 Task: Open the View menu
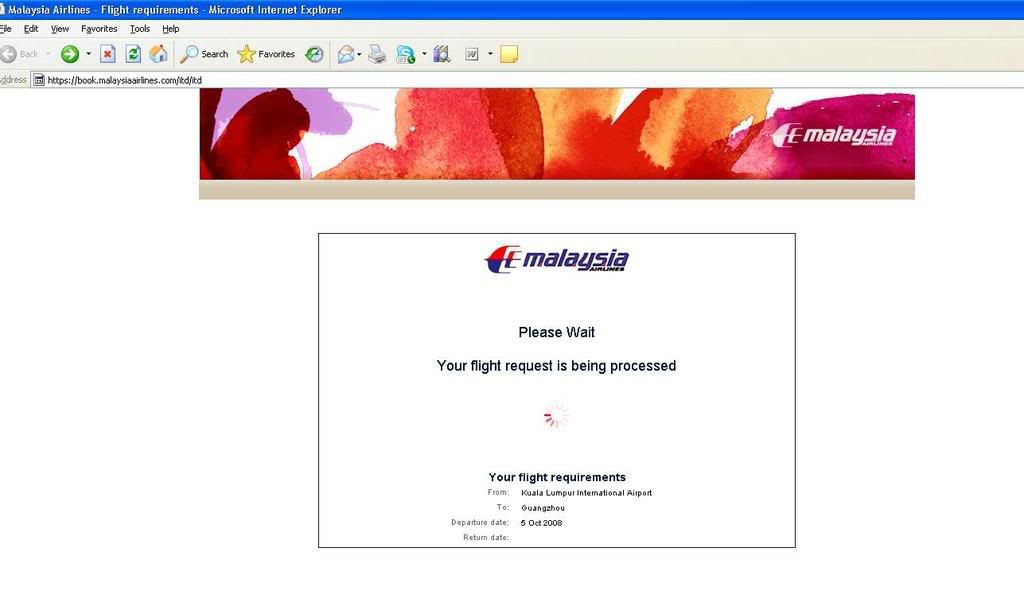[59, 29]
